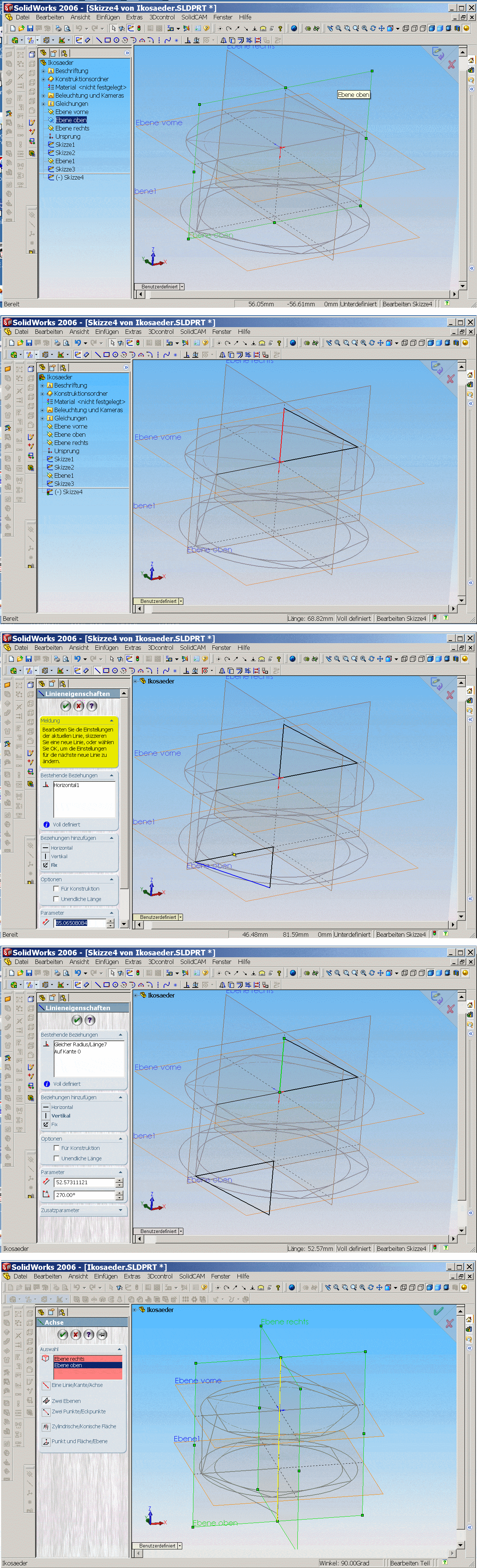Click Open file icon in Ebene oben tooltip window
Image resolution: width=477 pixels, height=1568 pixels.
coord(22,28)
